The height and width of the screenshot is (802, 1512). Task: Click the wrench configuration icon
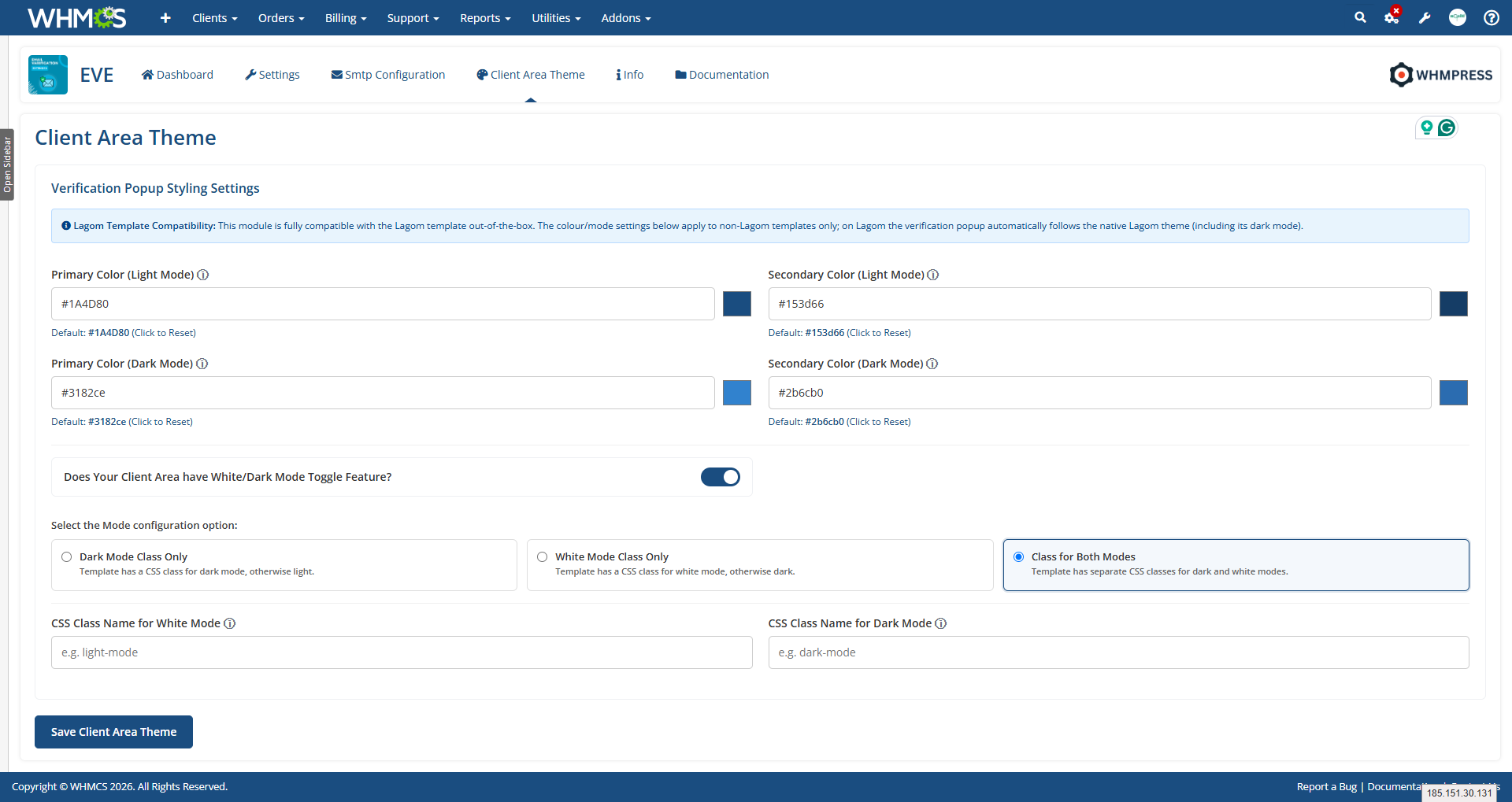point(1425,18)
